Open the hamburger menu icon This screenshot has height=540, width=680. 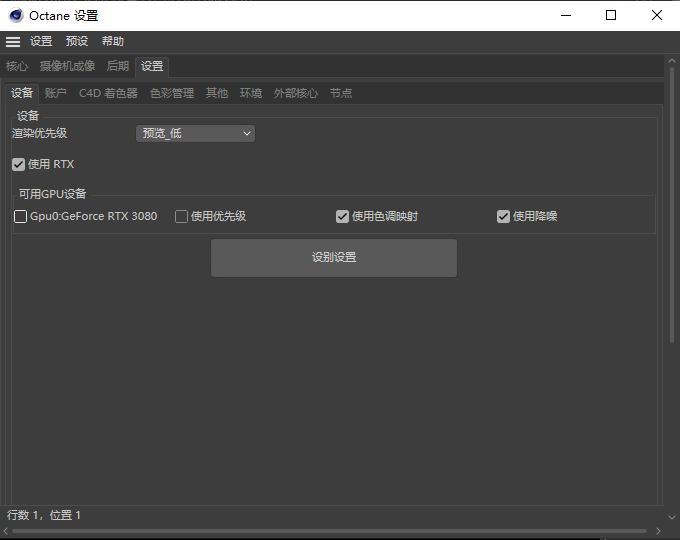pos(13,42)
